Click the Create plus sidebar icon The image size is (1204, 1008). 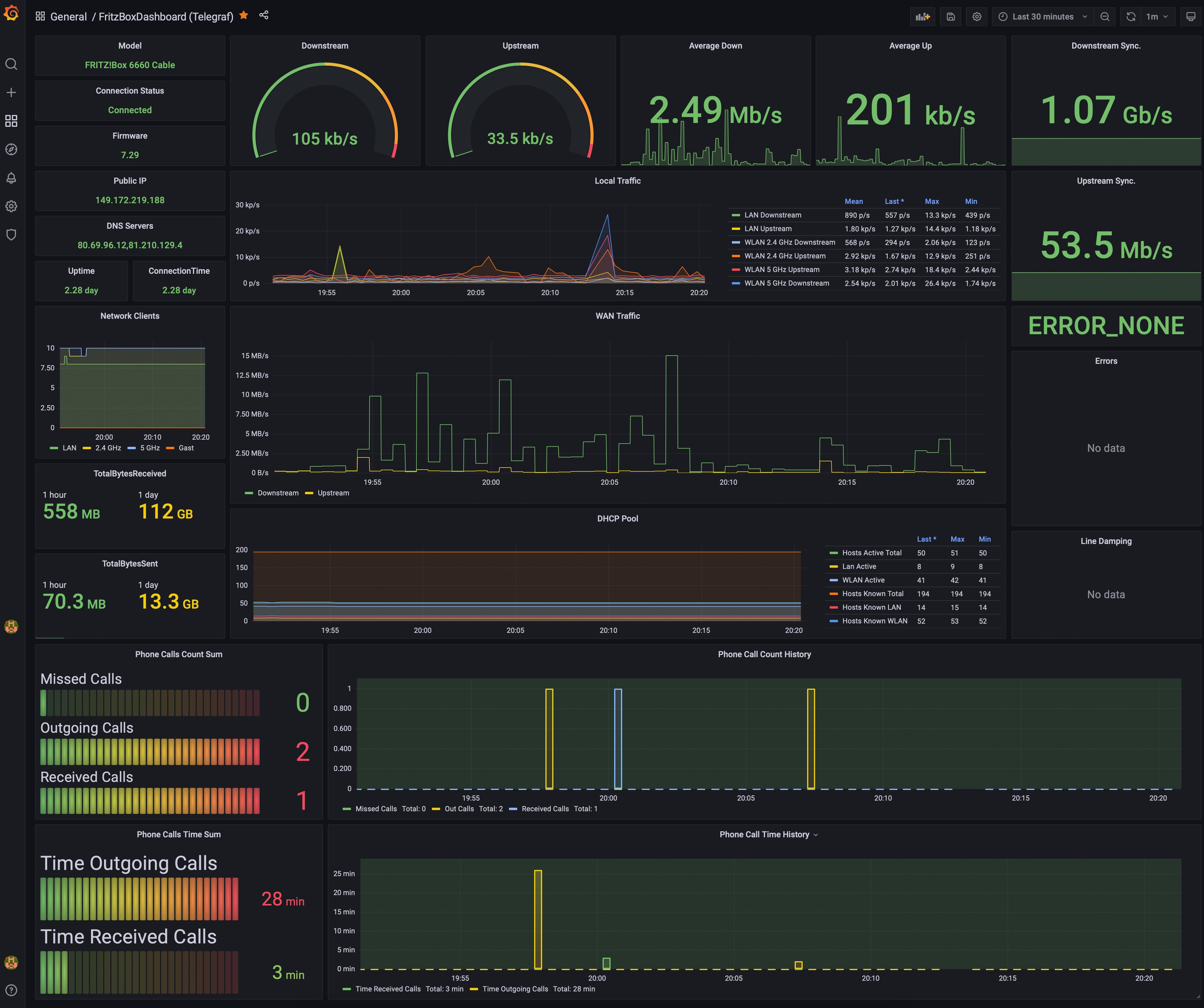point(12,92)
